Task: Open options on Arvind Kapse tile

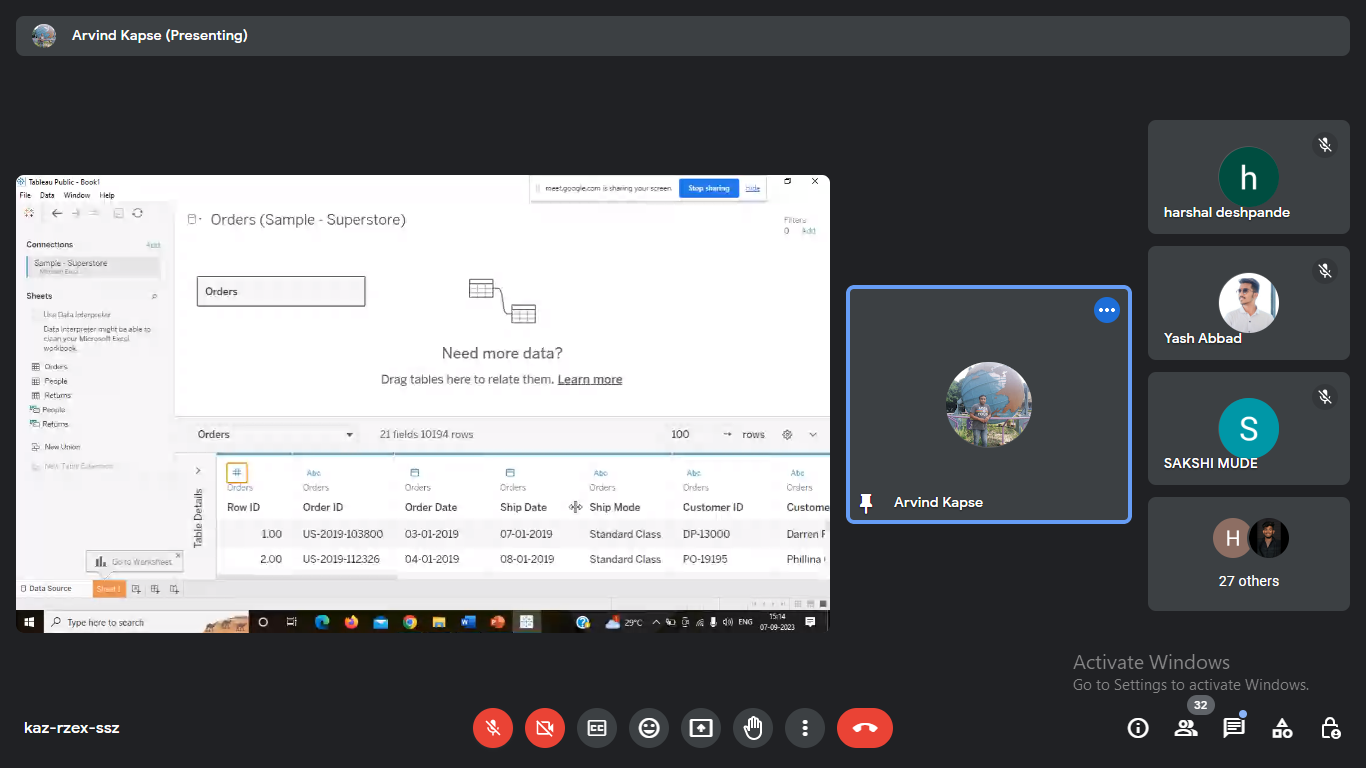Action: [x=1106, y=310]
